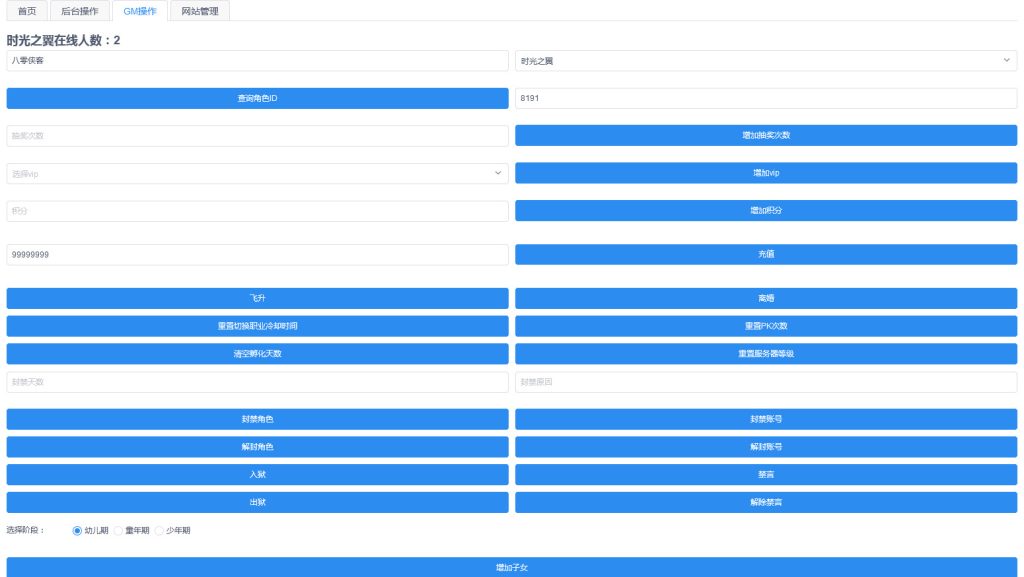Switch to the 首页 tab
Image resolution: width=1024 pixels, height=577 pixels.
pos(27,11)
